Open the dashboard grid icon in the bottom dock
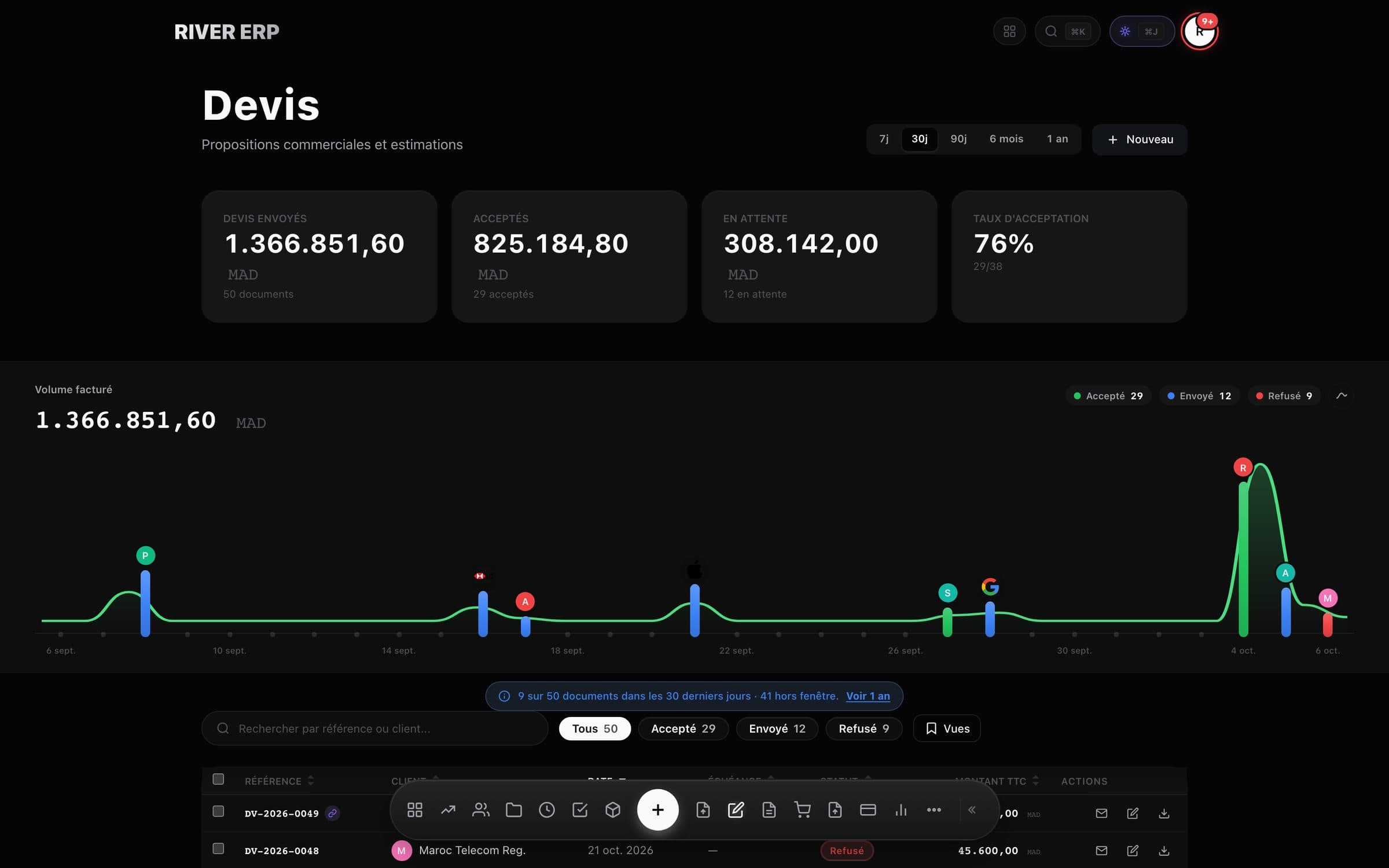Viewport: 1389px width, 868px height. (414, 810)
